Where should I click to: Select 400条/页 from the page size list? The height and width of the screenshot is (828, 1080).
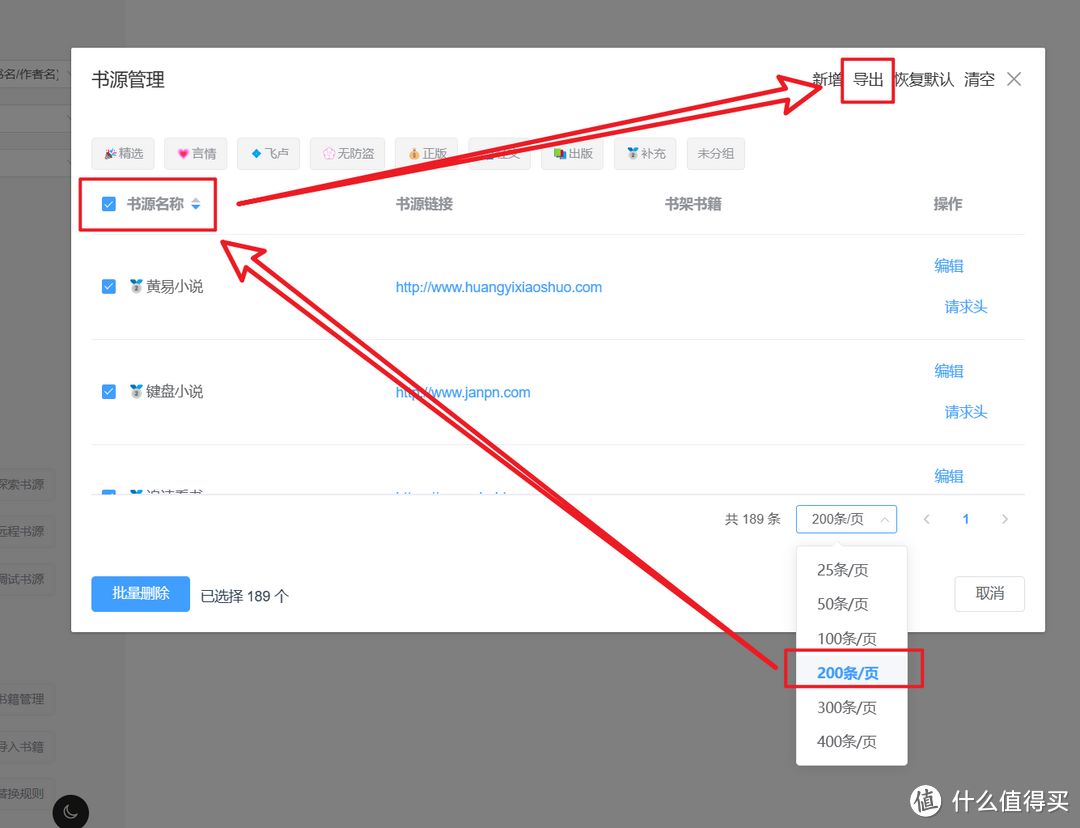pos(851,742)
